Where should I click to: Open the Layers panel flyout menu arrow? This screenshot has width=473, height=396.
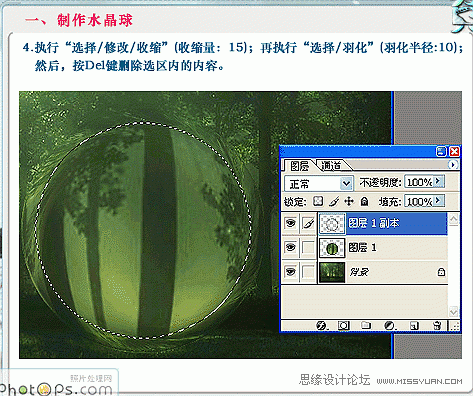click(x=453, y=165)
